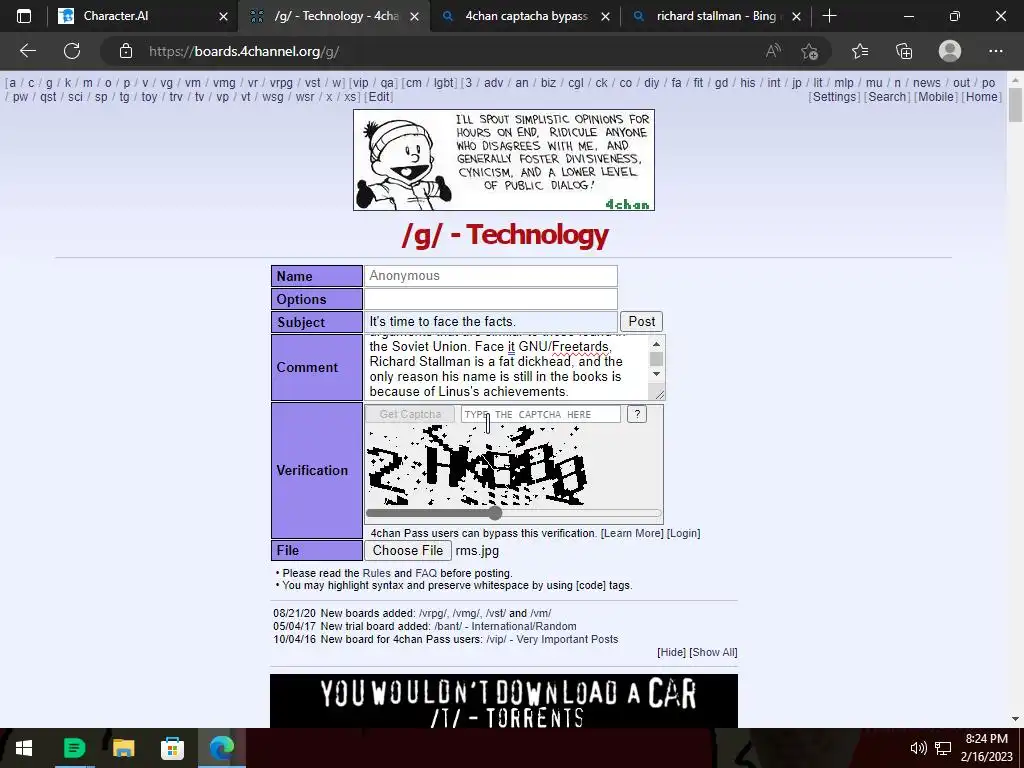This screenshot has height=768, width=1024.
Task: Click the page vertical scrollbar thumb
Action: 1015,104
